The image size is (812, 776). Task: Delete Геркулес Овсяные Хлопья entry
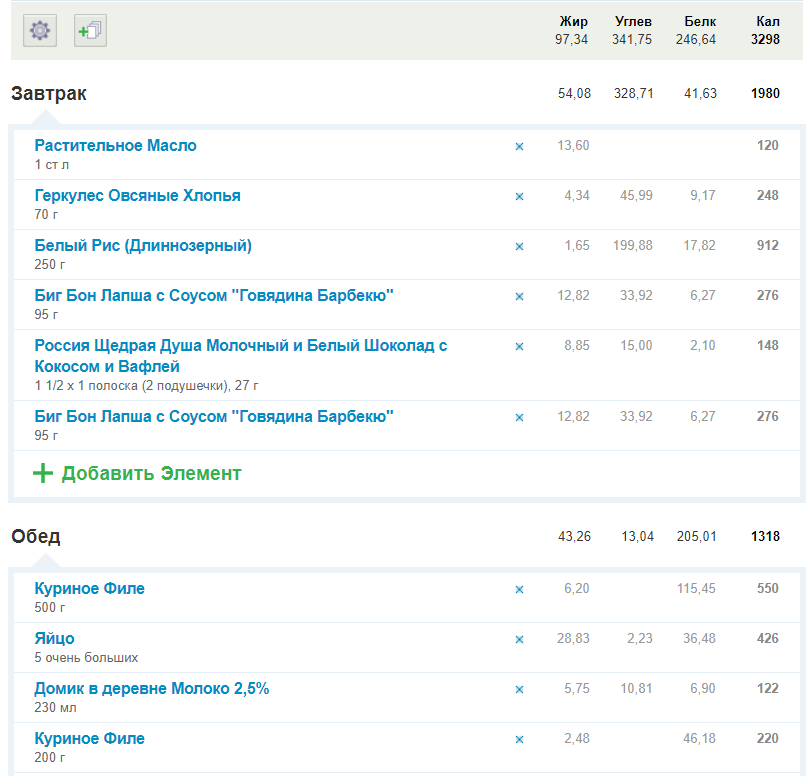point(519,196)
